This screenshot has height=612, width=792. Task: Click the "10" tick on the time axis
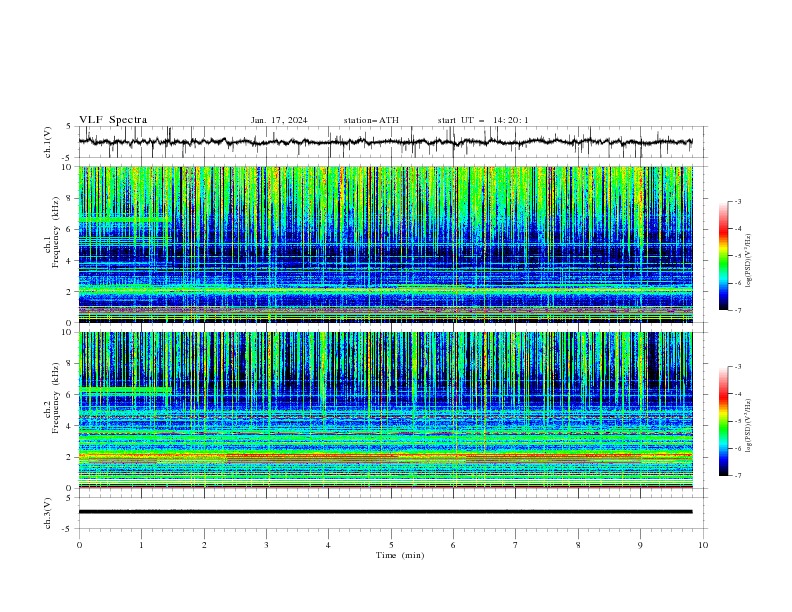click(x=703, y=545)
